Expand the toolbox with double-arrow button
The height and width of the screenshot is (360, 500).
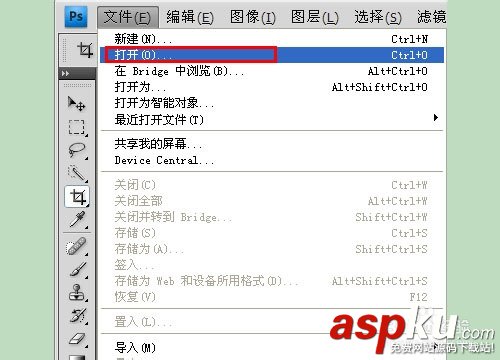tap(66, 73)
